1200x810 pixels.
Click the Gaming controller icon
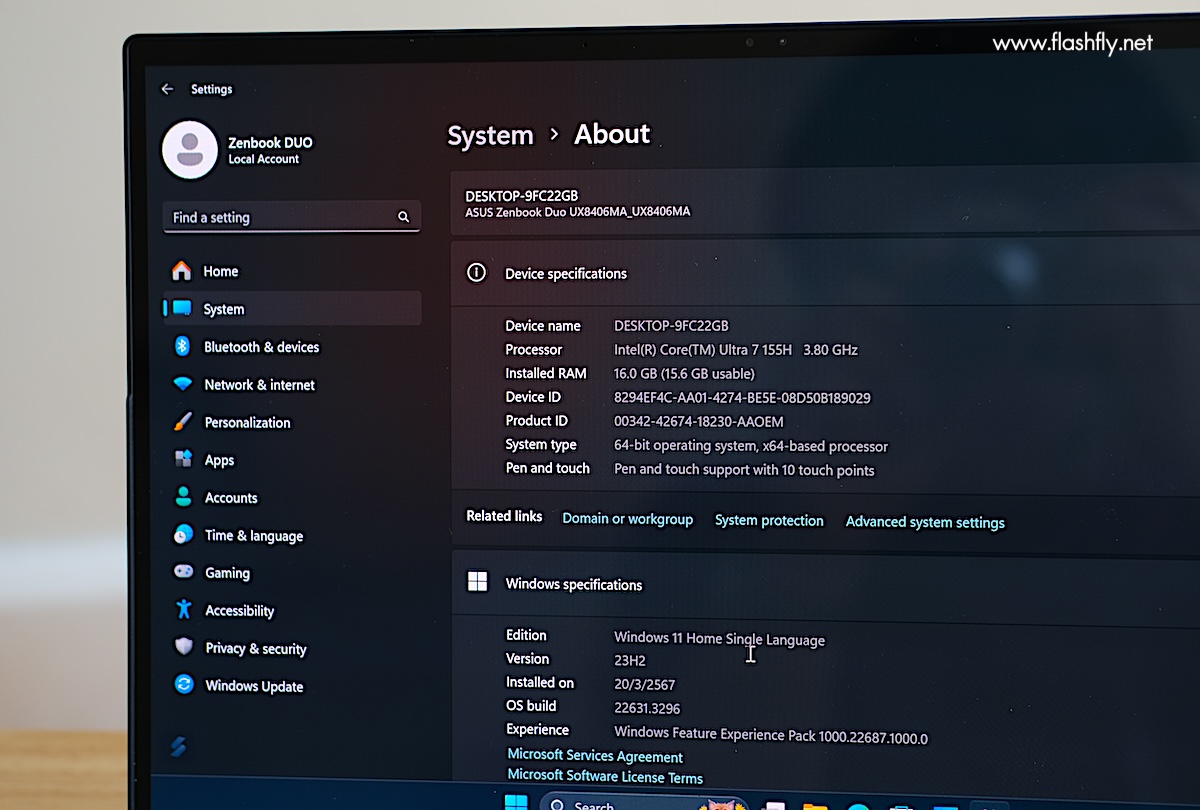[183, 572]
